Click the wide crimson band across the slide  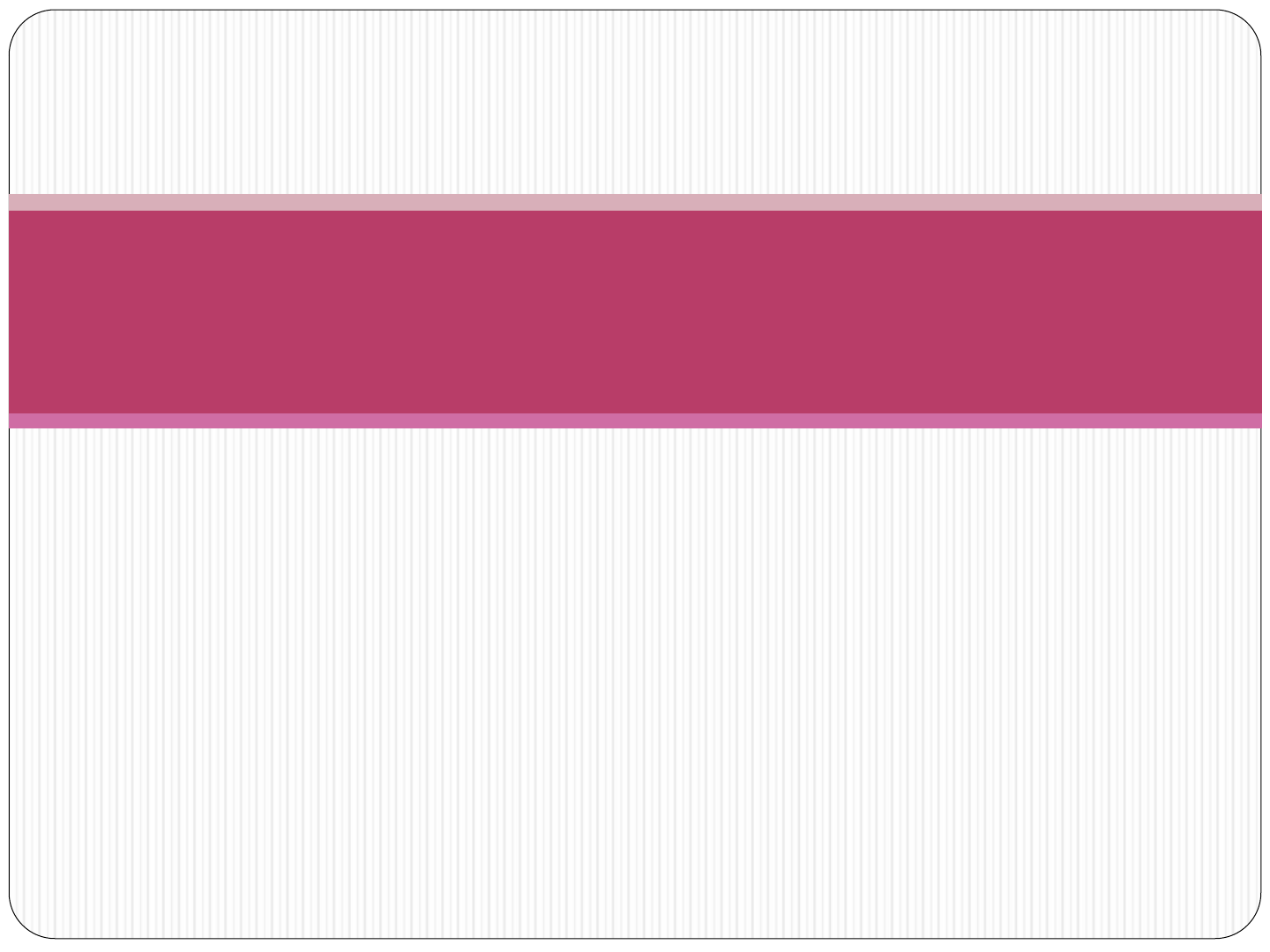click(635, 312)
